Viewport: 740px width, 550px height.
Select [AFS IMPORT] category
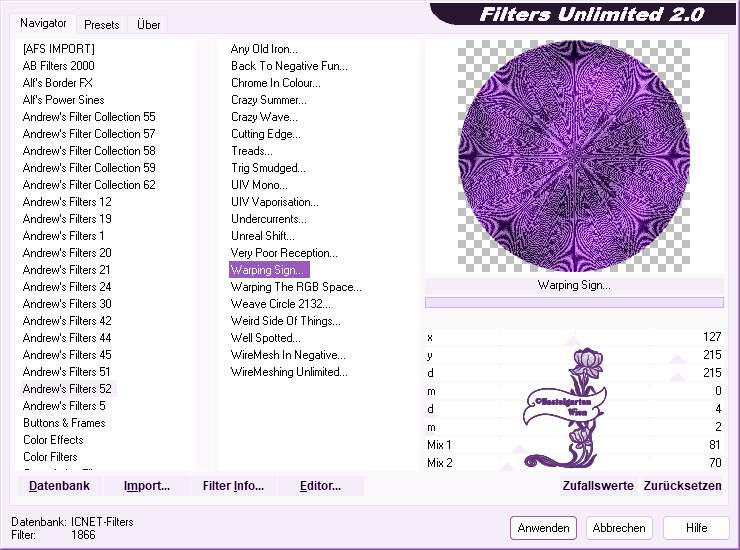[59, 49]
